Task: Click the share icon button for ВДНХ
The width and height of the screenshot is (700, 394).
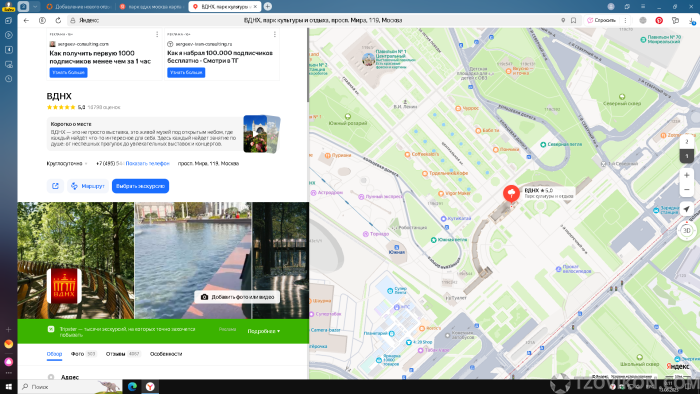Action: pos(55,186)
